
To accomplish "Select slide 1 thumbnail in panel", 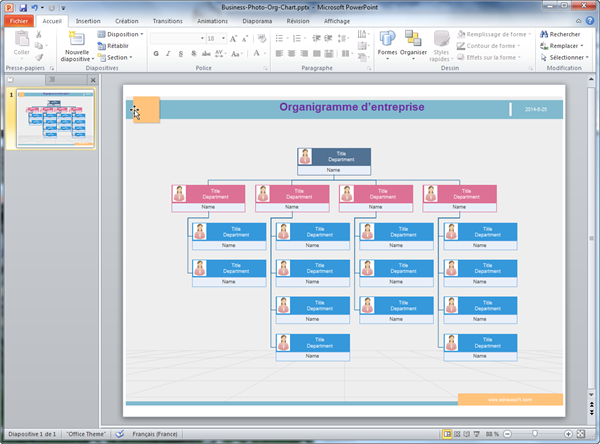I will coord(56,118).
